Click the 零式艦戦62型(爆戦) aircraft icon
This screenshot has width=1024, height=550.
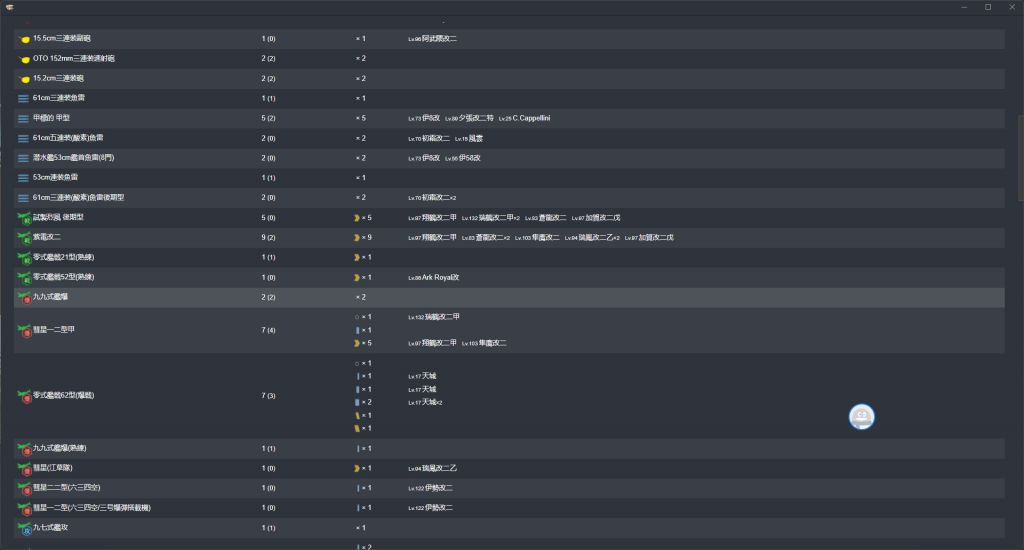[x=24, y=396]
